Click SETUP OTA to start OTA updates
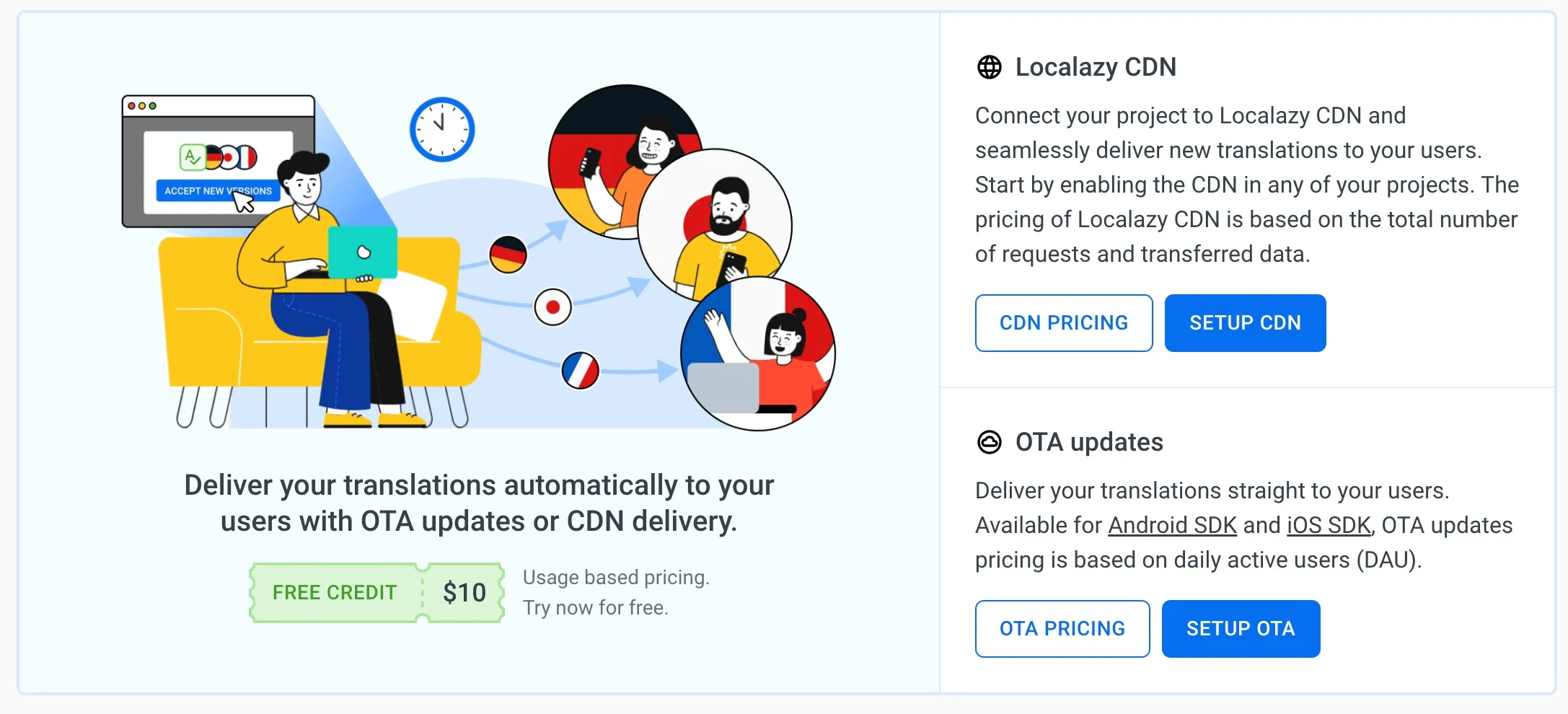Screen dimensions: 1568x714 [1241, 628]
